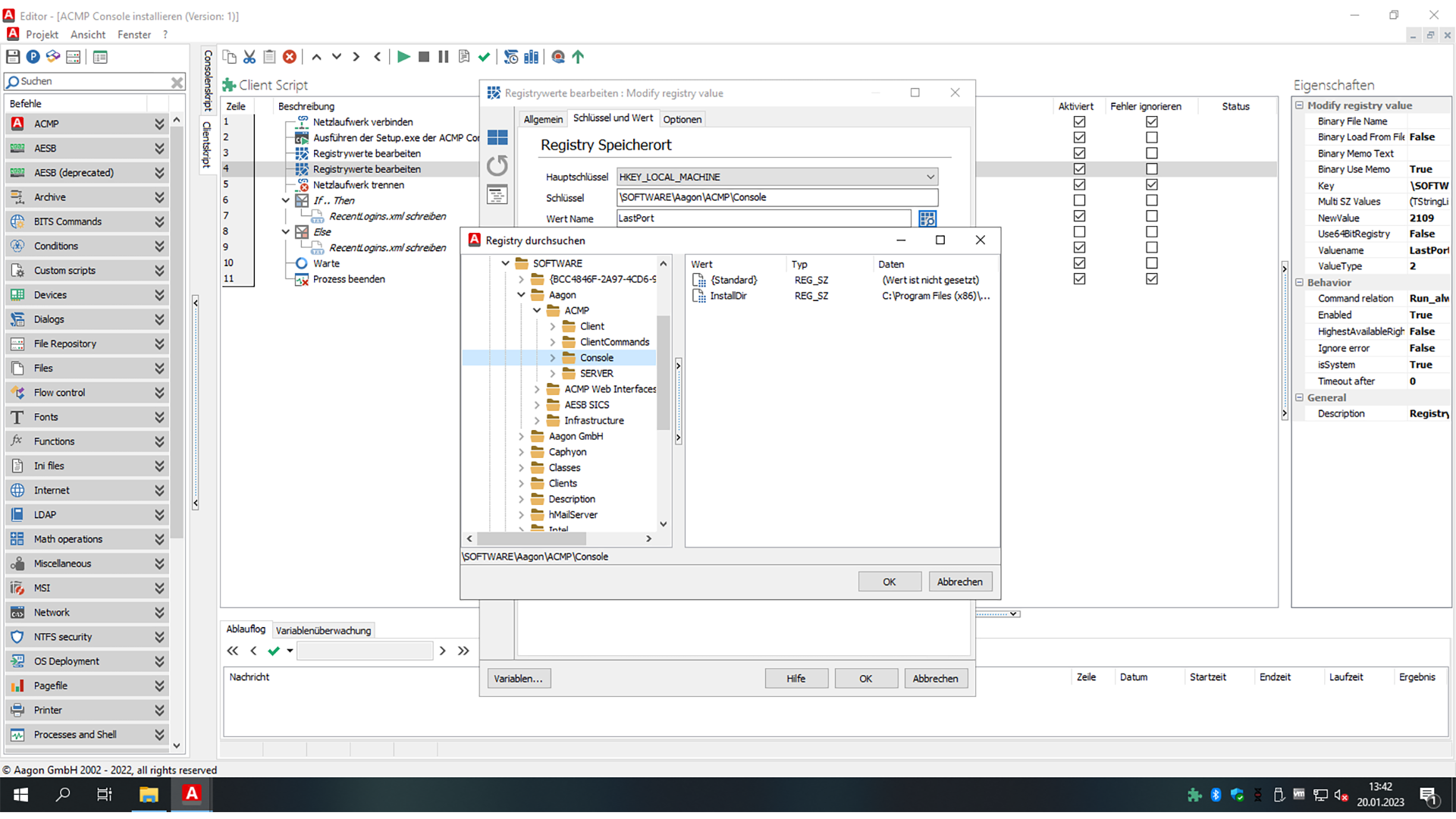
Task: Collapse the If..Then script node
Action: coord(285,200)
